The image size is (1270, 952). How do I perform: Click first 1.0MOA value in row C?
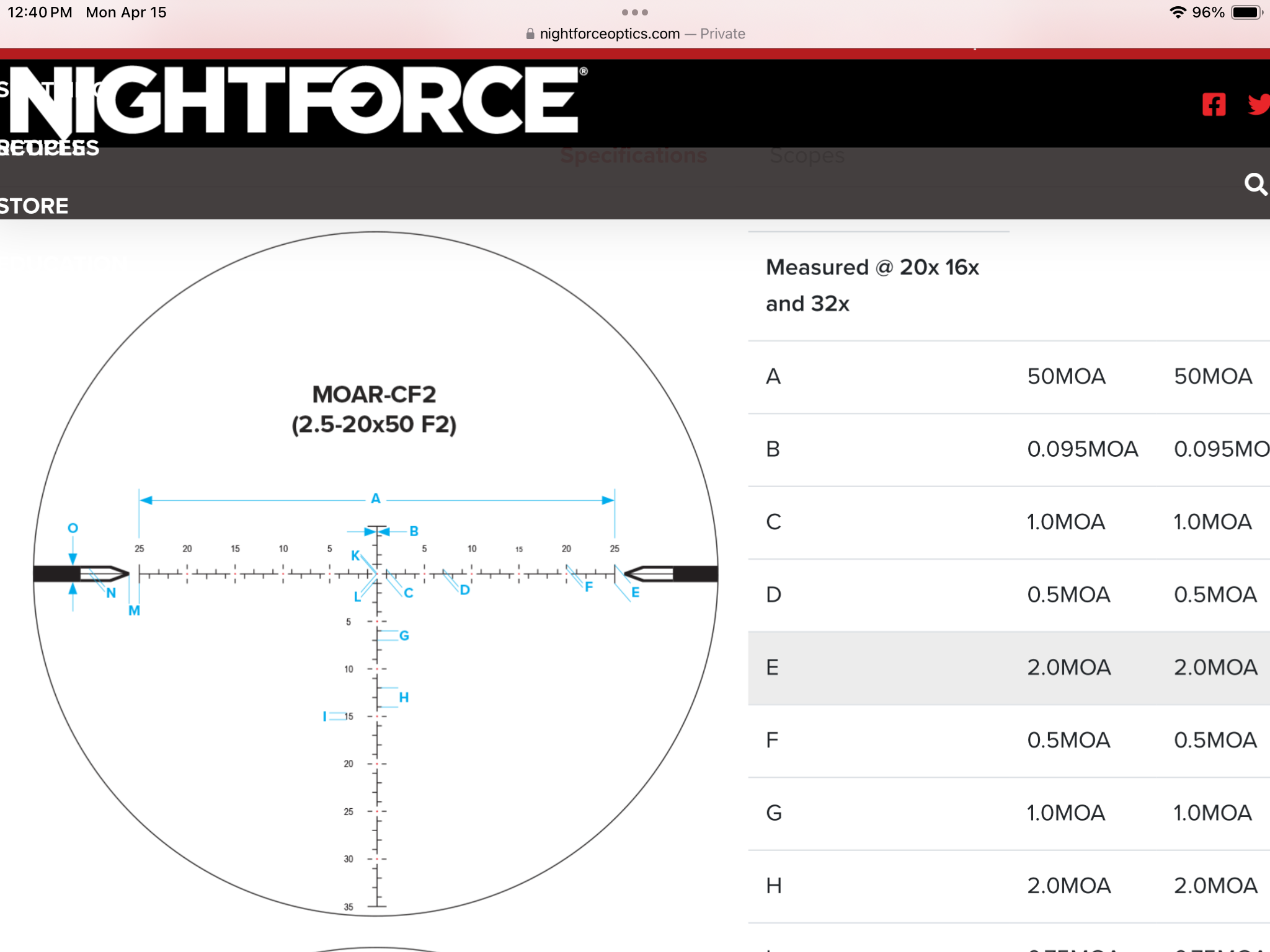[x=1066, y=522]
